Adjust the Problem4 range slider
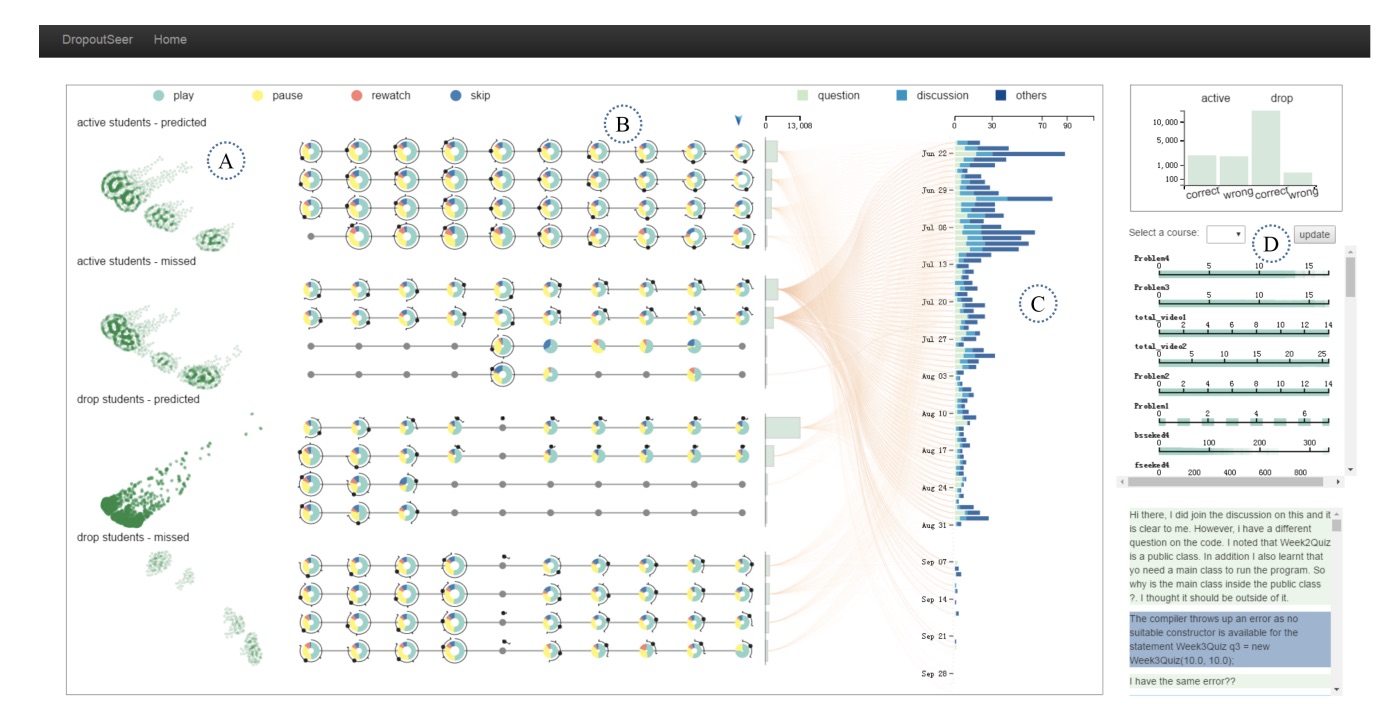Screen dimensions: 1390x716 pos(1243,273)
